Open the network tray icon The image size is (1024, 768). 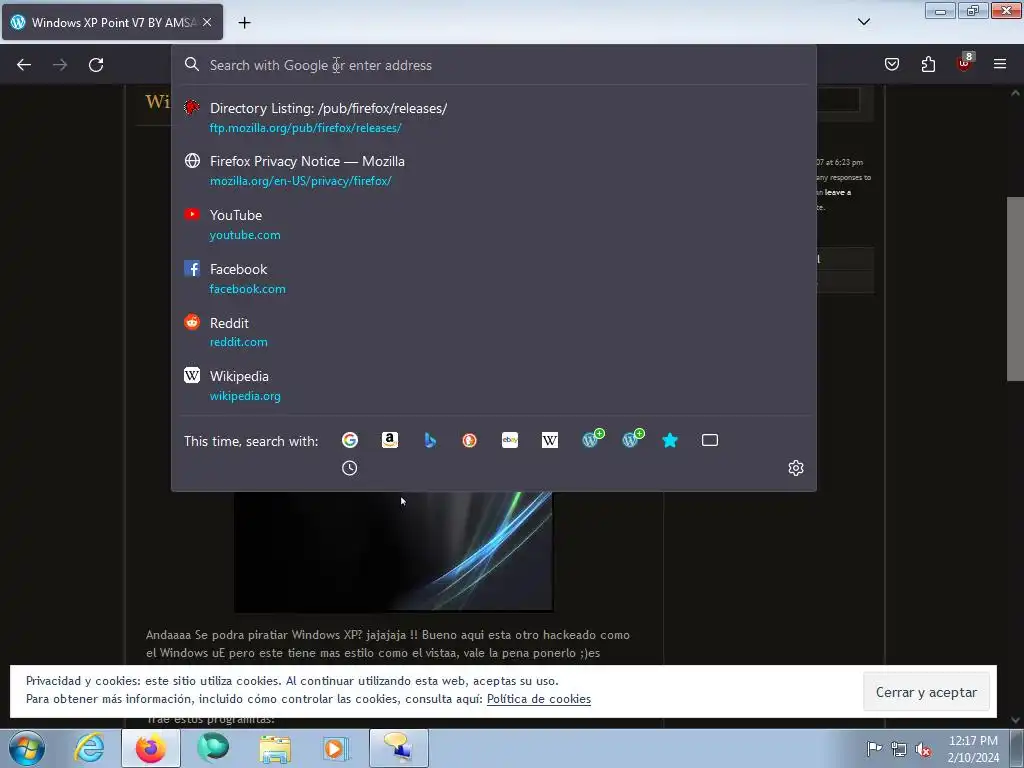click(899, 749)
